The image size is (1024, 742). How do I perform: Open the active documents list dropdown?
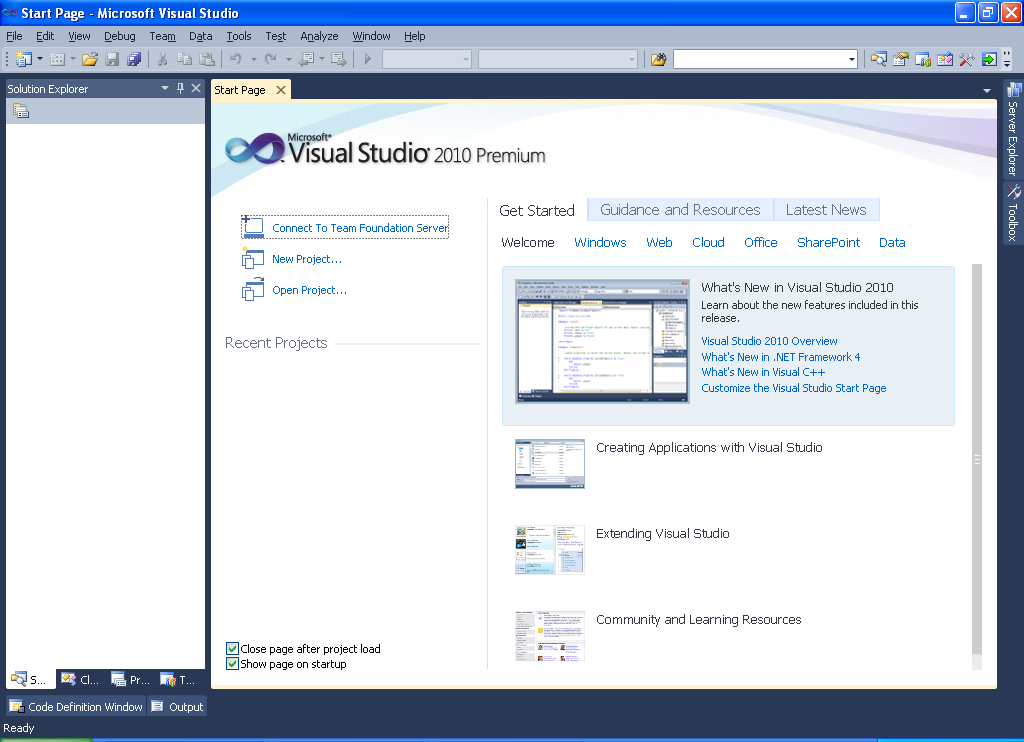coord(987,91)
